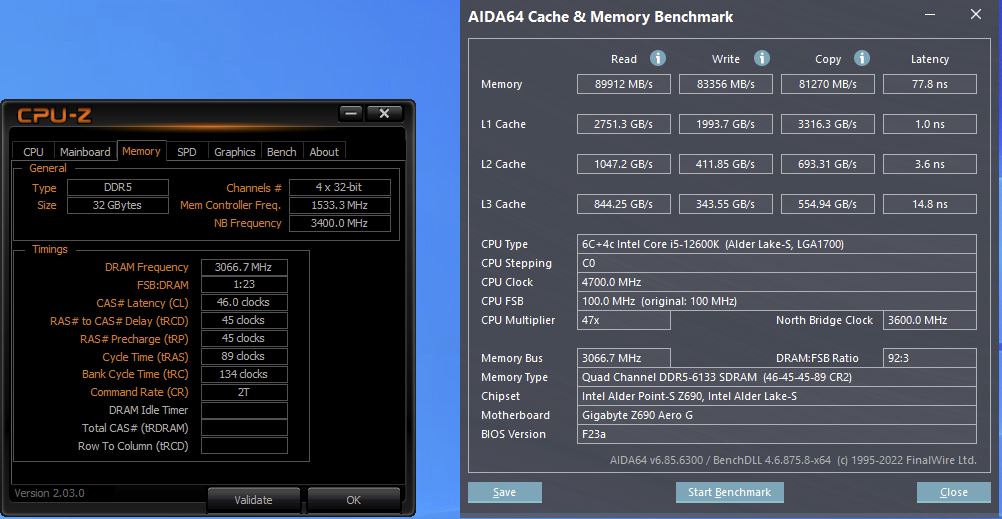Minimize the CPU-Z window
Screen dimensions: 1002x519
pos(352,114)
